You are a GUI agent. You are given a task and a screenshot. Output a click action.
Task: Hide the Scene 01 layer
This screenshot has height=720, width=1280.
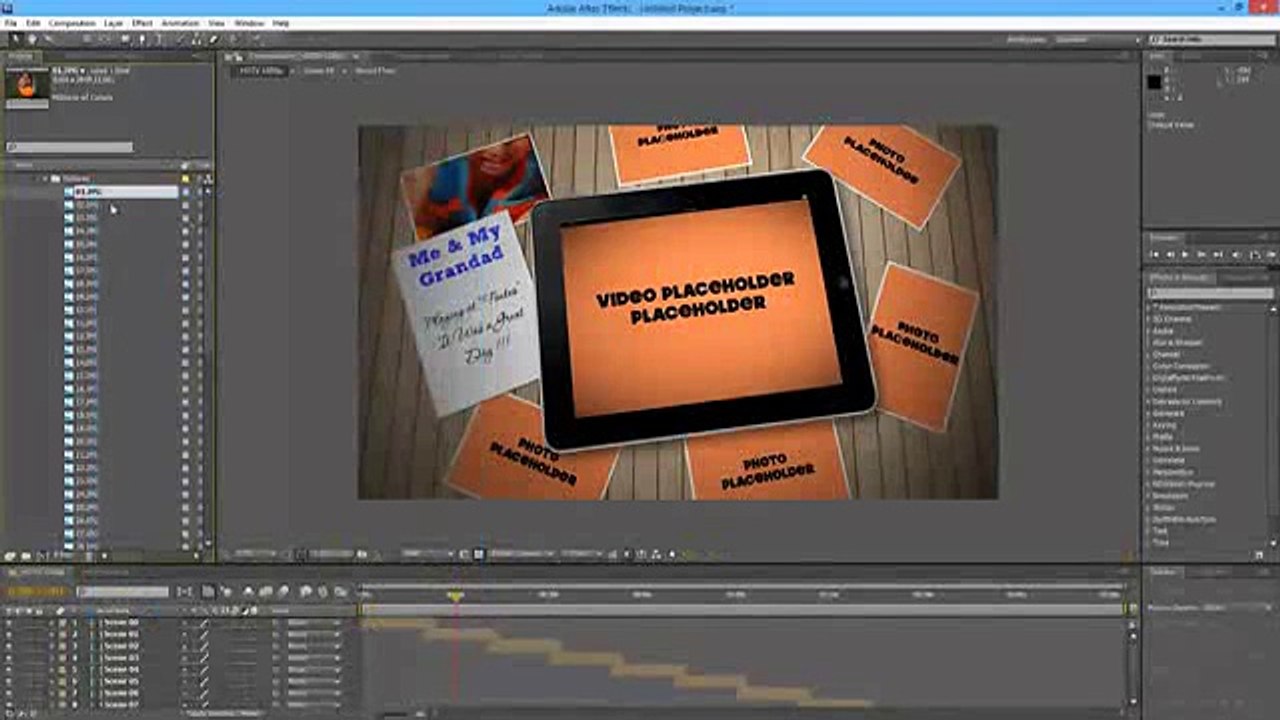(10, 634)
